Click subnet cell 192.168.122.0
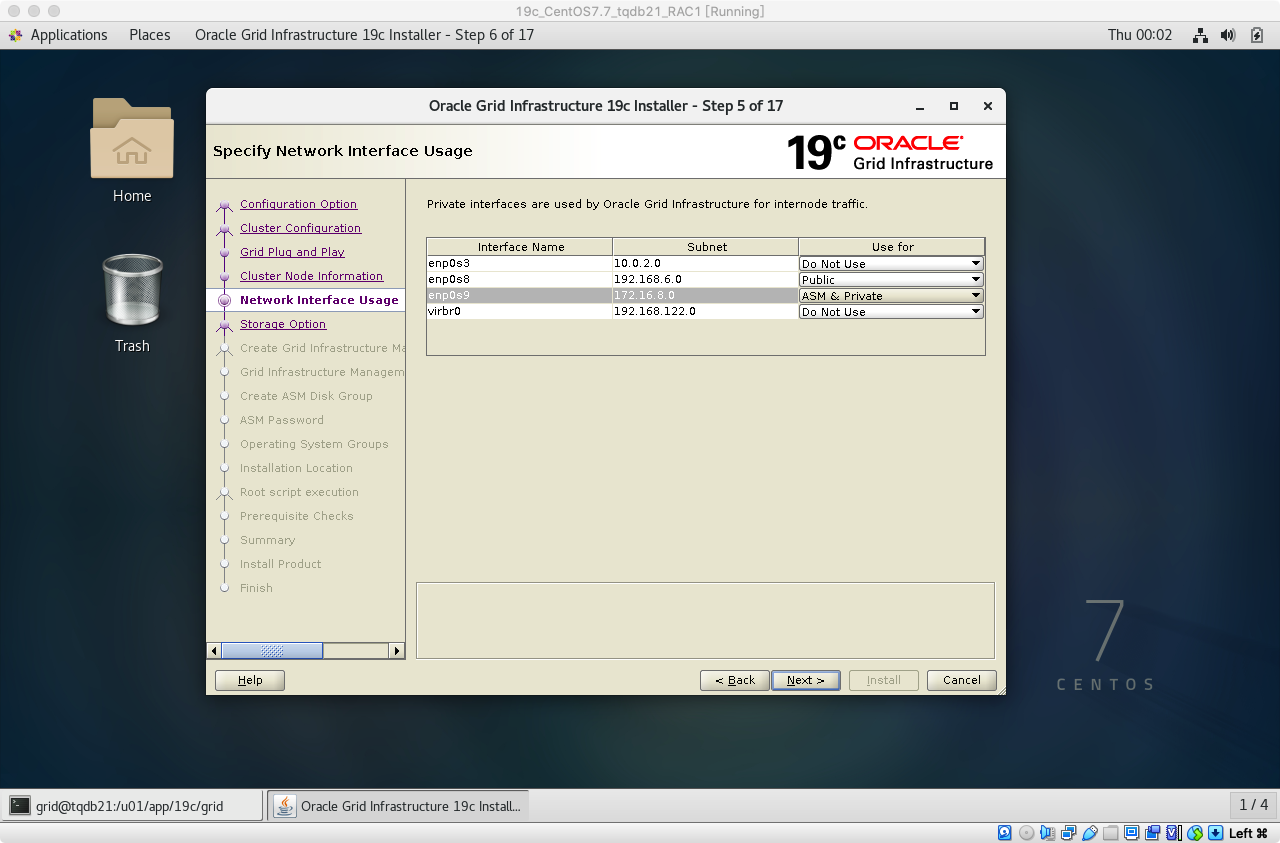The width and height of the screenshot is (1280, 843). [x=705, y=312]
